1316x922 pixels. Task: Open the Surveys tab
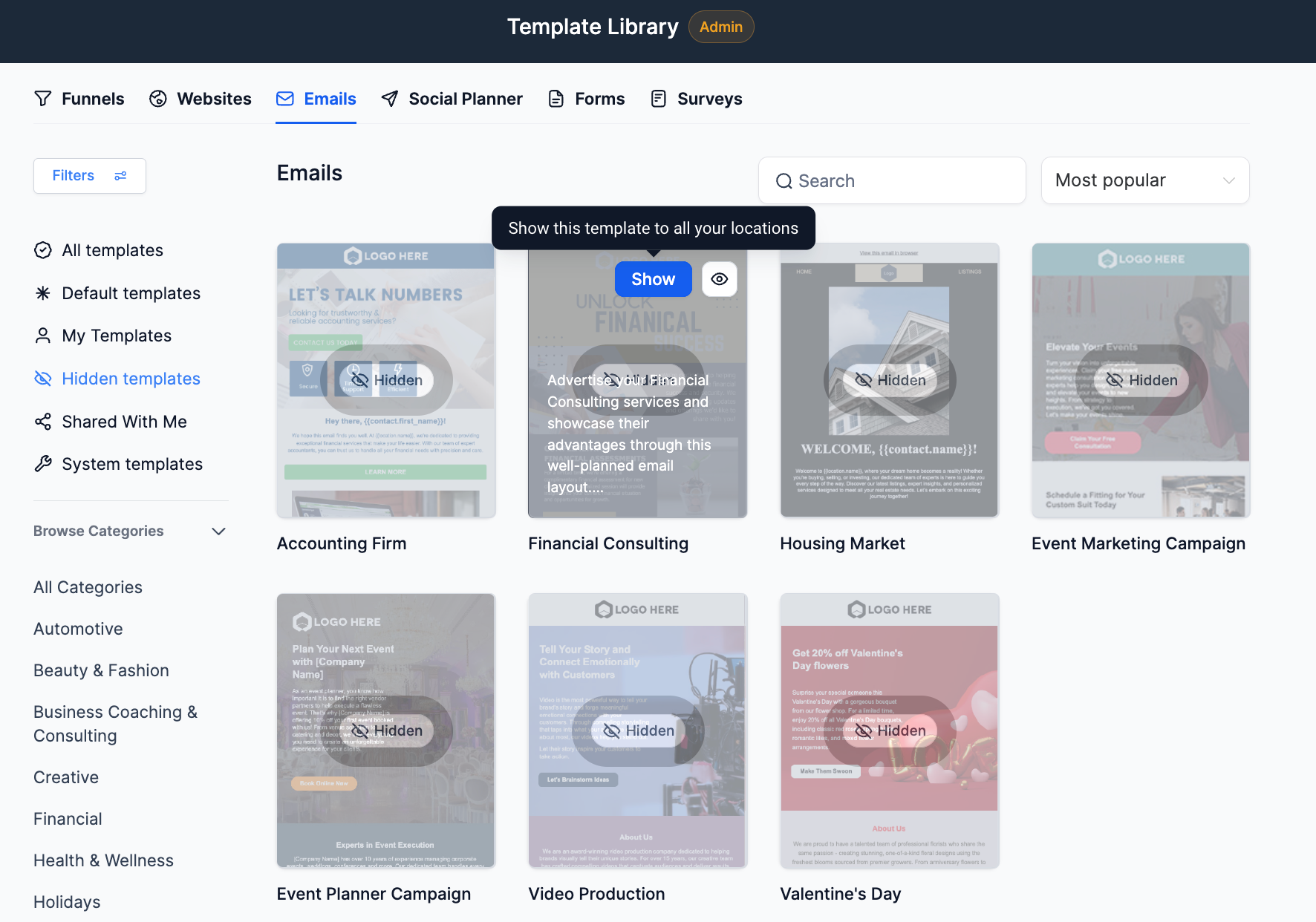(697, 99)
